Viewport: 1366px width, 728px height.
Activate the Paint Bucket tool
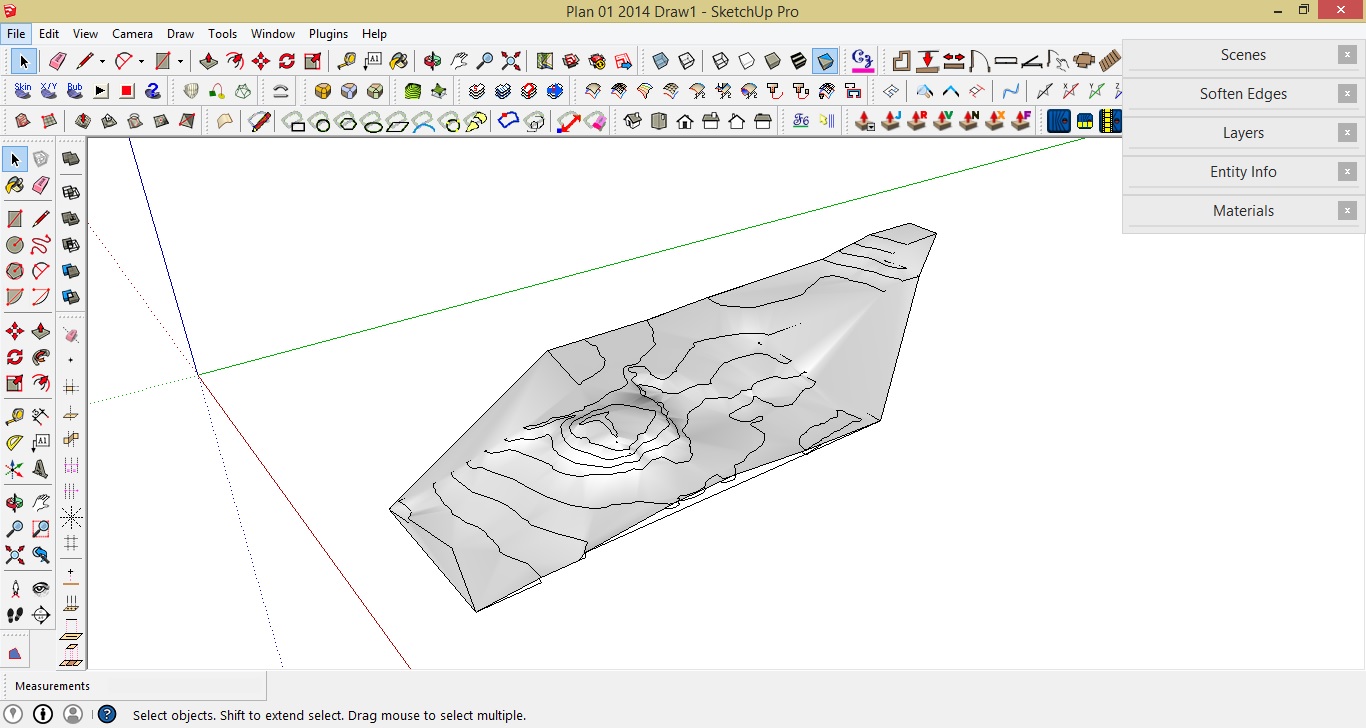(401, 61)
